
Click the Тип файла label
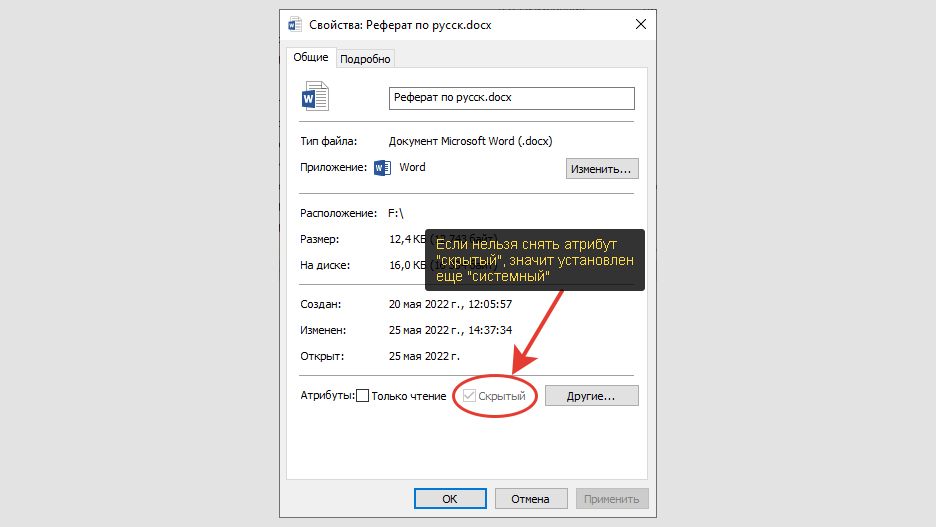328,141
